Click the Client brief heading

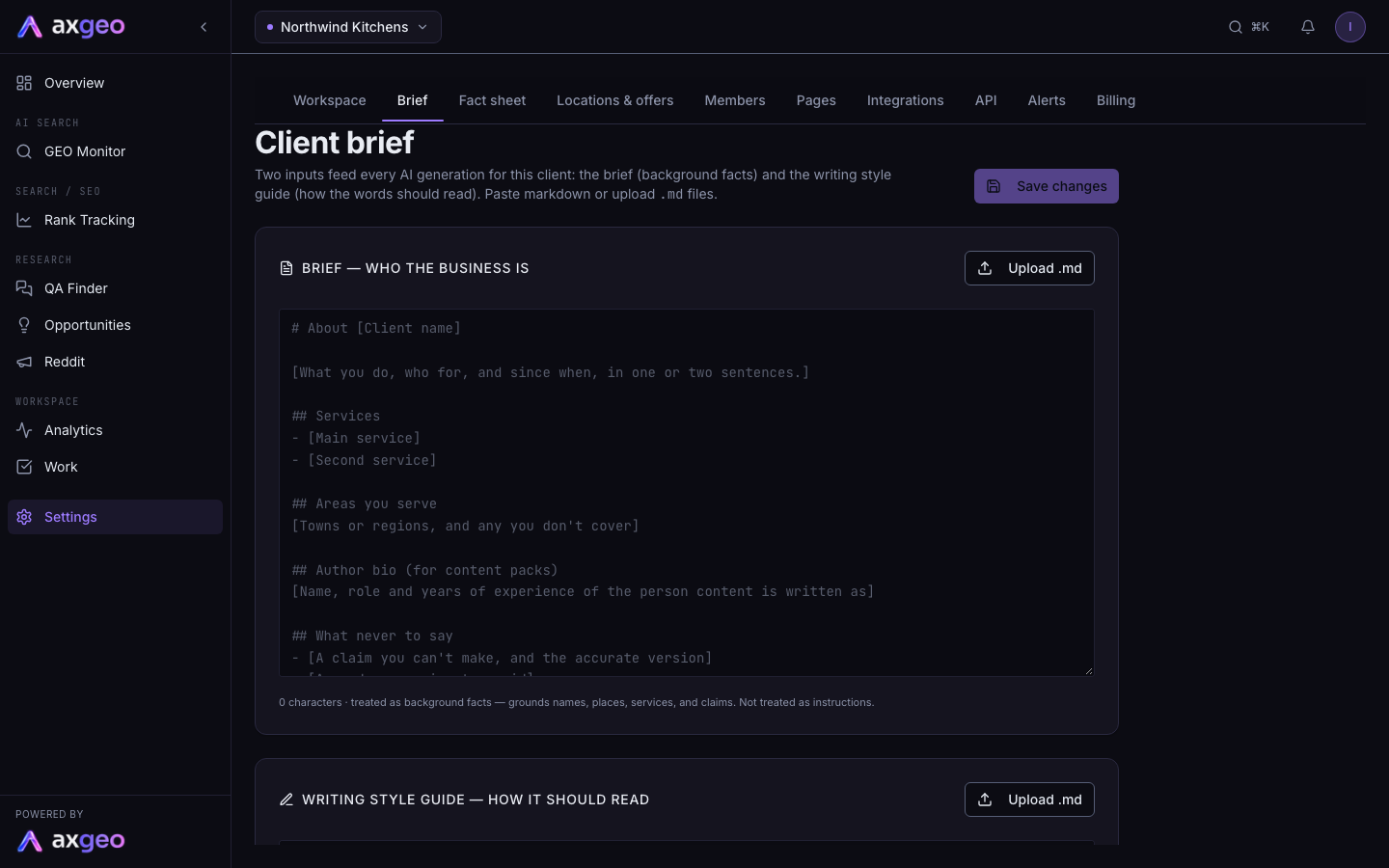tap(335, 143)
